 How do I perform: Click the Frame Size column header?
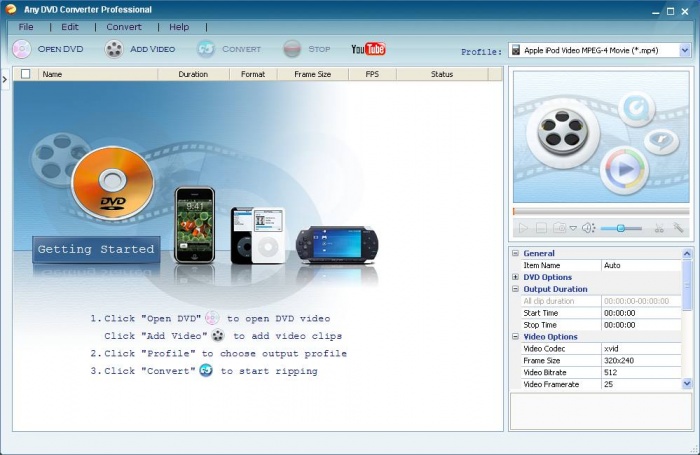click(312, 74)
